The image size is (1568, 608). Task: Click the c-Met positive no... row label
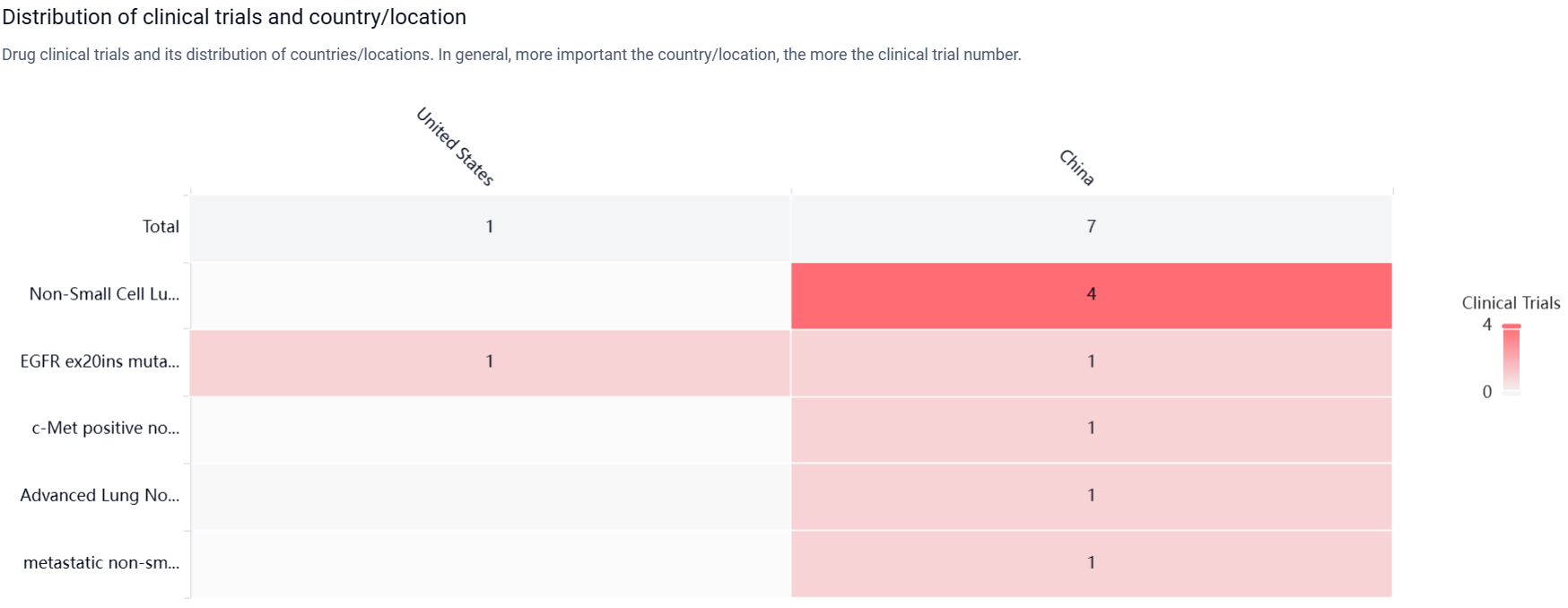106,429
